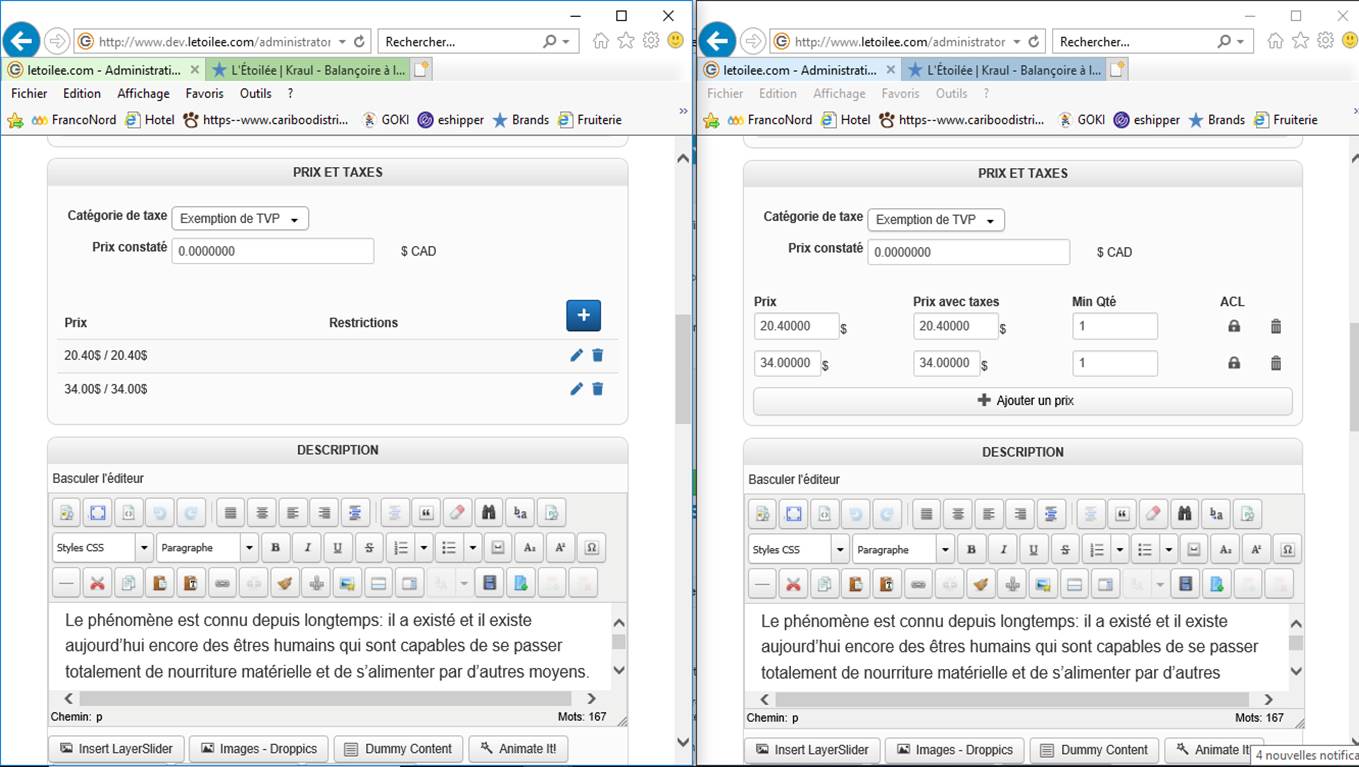Click the horizontal rule icon in left editor

click(66, 583)
